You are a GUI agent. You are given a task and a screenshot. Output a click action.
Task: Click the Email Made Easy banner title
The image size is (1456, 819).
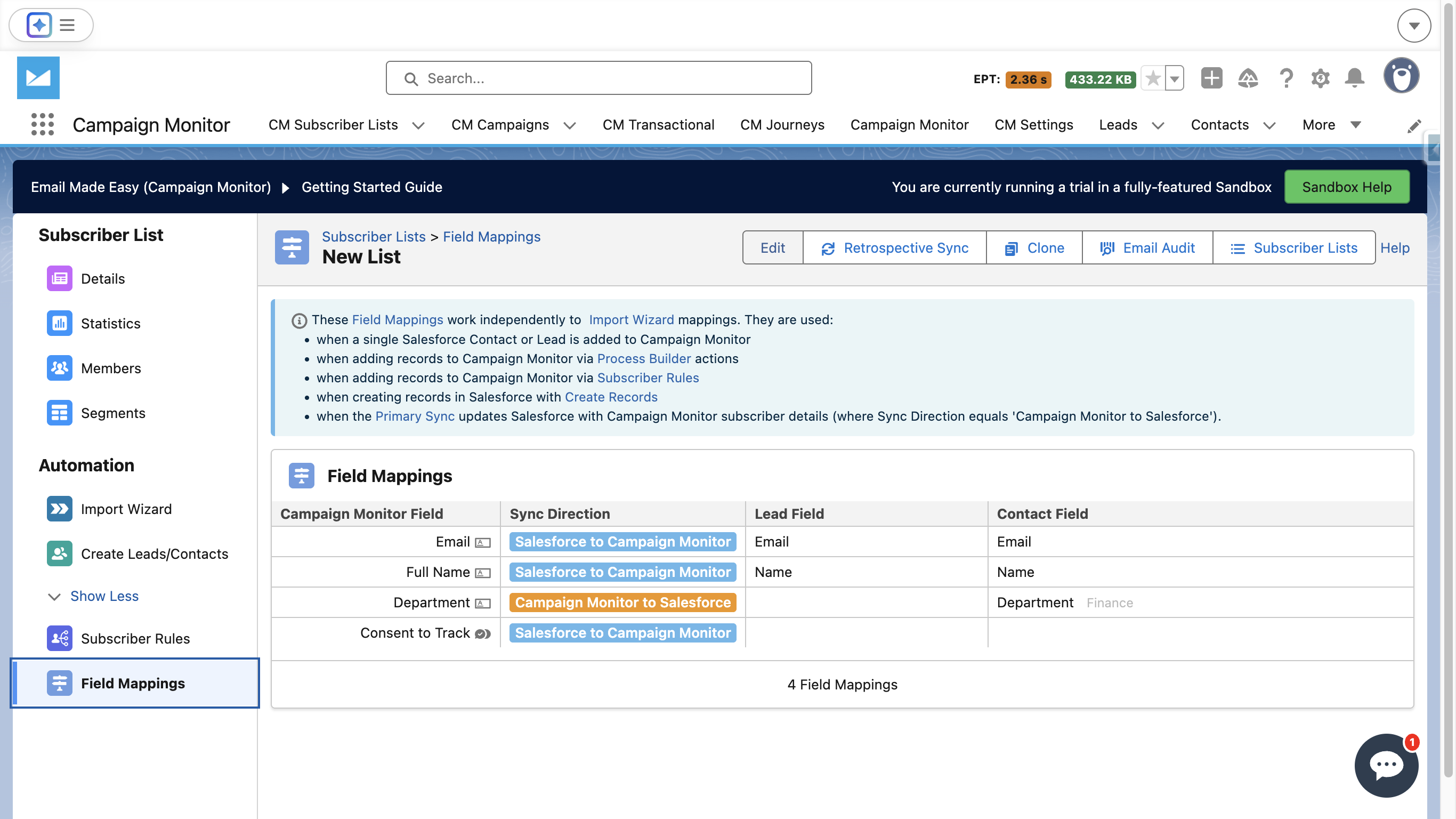tap(150, 187)
